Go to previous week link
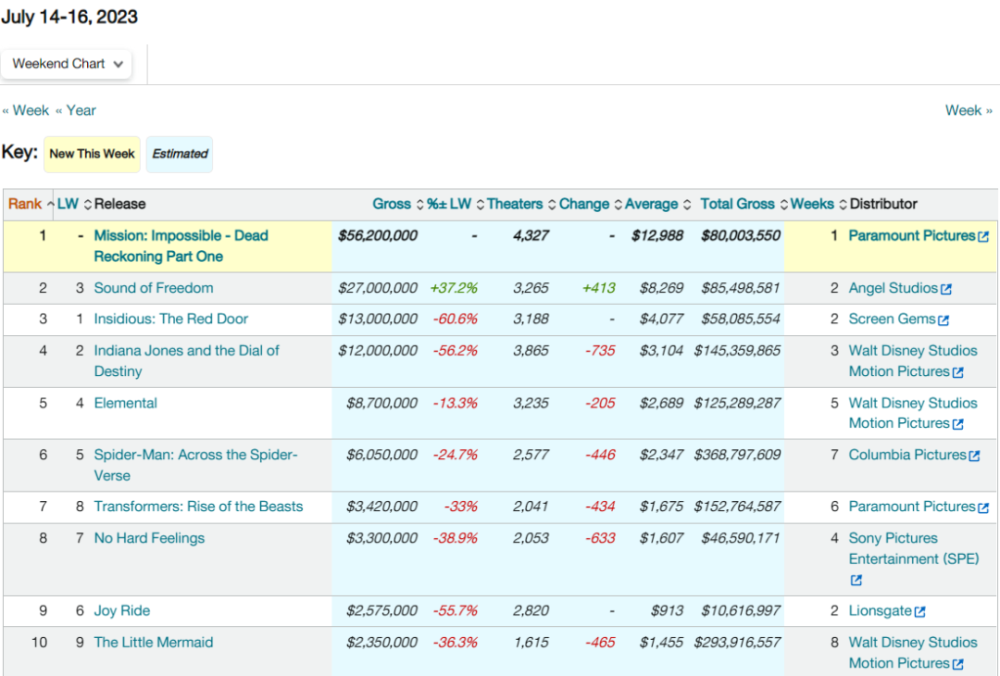Viewport: 1000px width, 676px height. click(26, 110)
